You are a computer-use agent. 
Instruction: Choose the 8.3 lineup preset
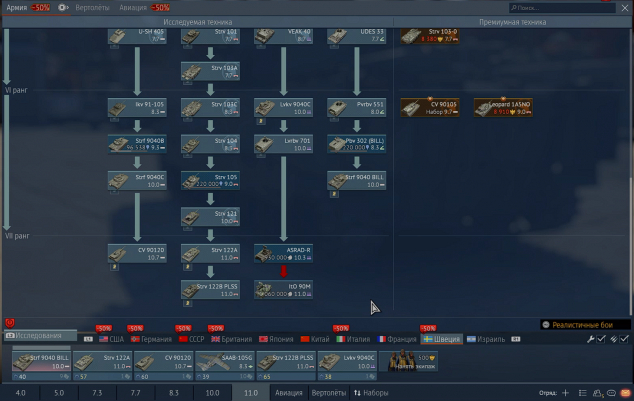174,393
